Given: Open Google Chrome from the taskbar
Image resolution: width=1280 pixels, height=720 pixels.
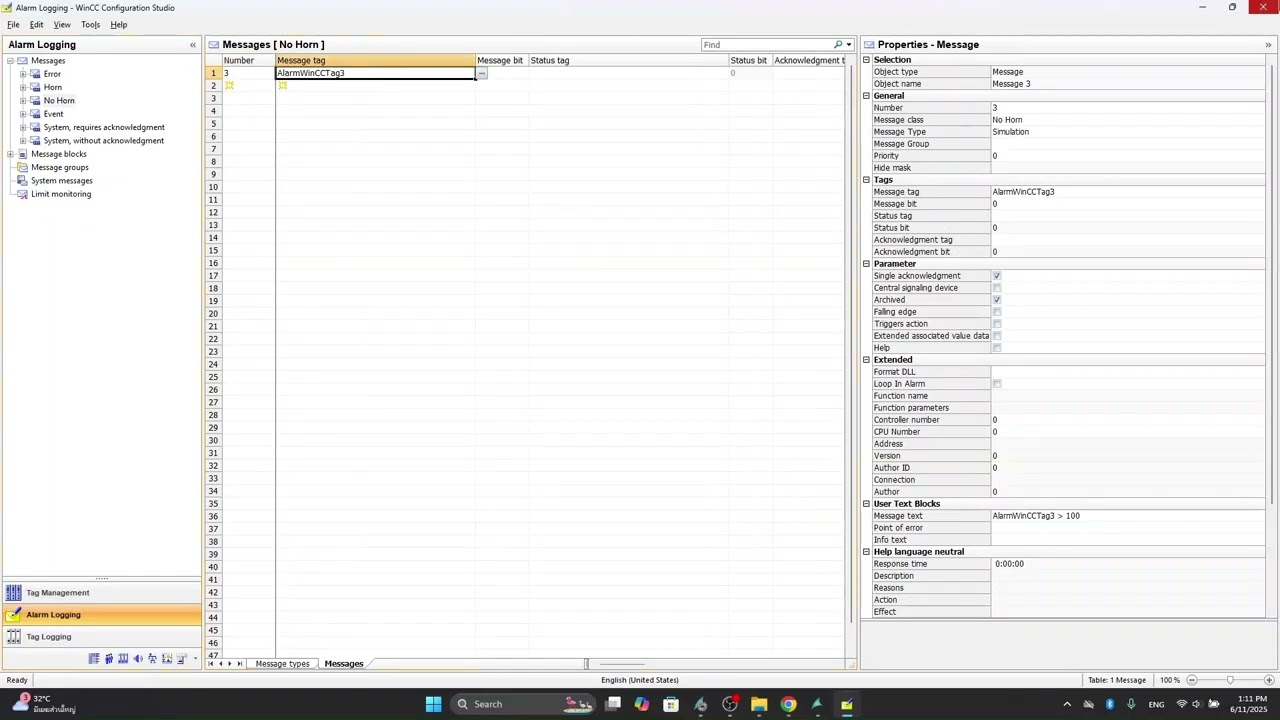Looking at the screenshot, I should [788, 704].
